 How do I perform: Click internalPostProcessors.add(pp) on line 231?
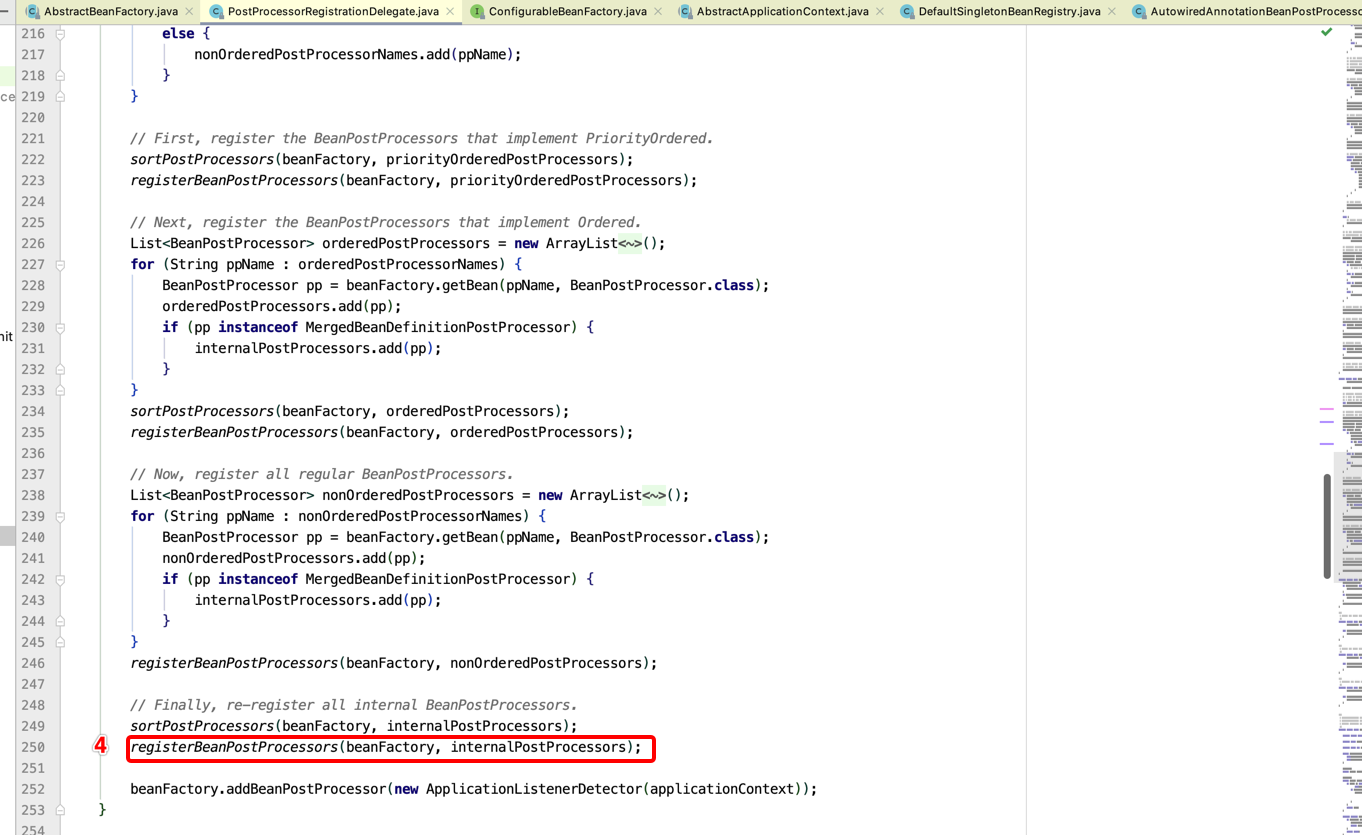click(318, 348)
